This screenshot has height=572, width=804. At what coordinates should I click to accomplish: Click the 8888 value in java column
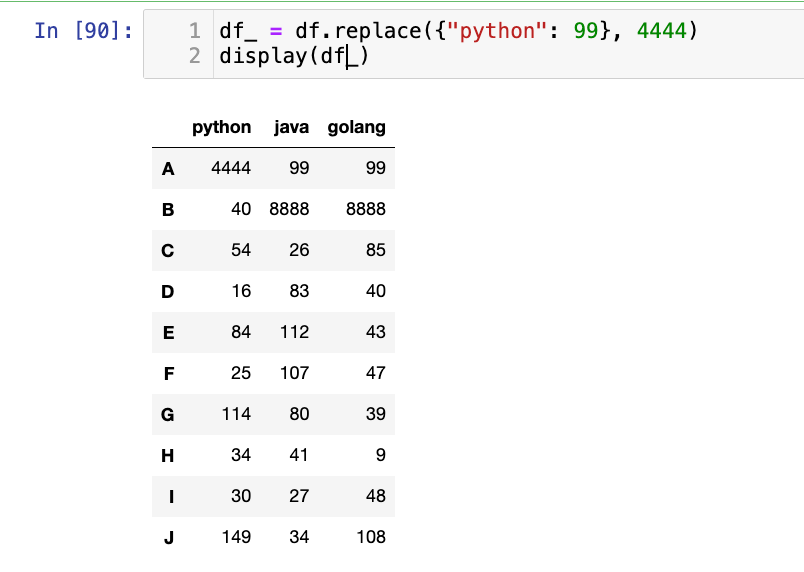(289, 210)
